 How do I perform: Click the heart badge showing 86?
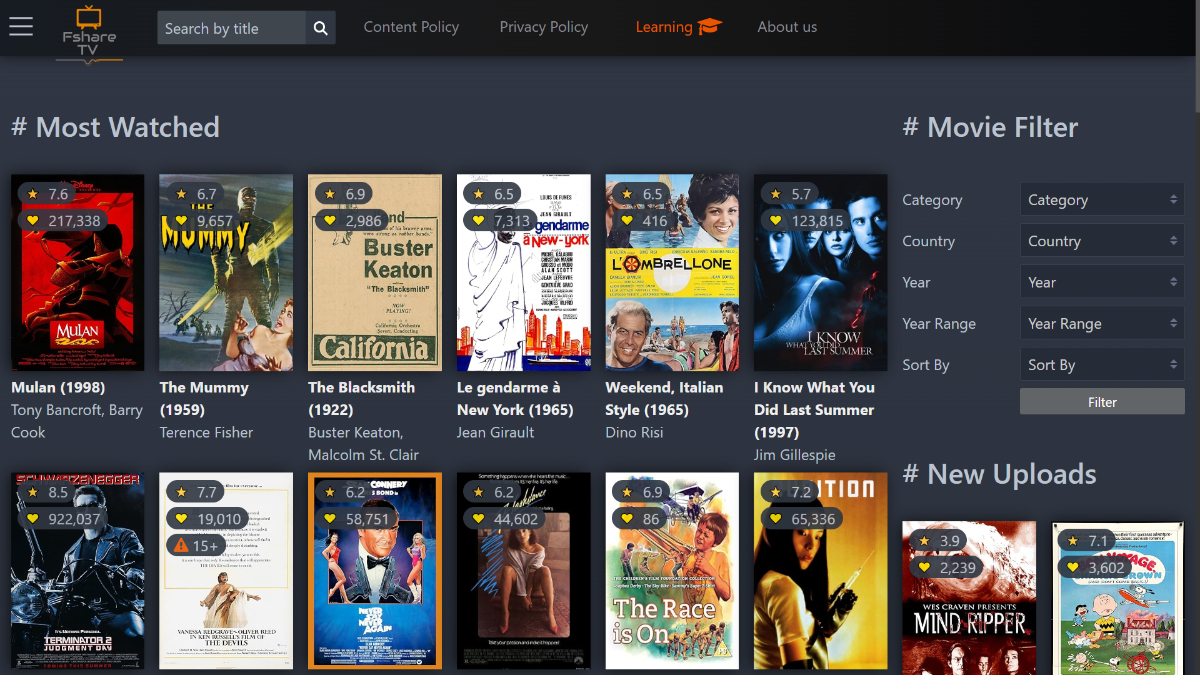[x=639, y=519]
